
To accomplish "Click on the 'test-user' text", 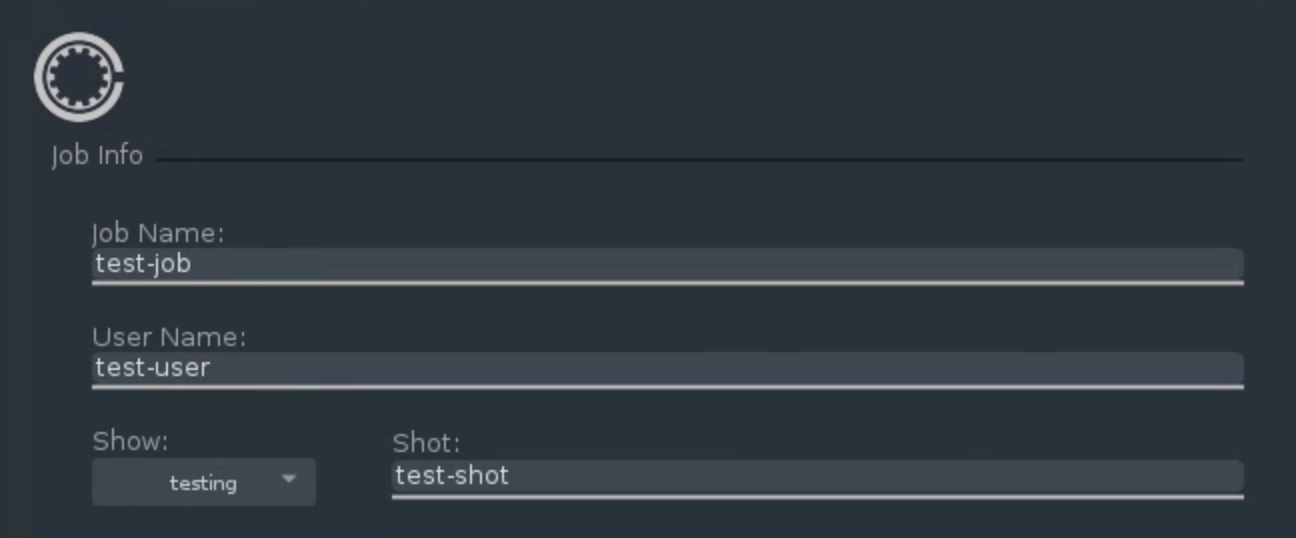I will tap(152, 367).
